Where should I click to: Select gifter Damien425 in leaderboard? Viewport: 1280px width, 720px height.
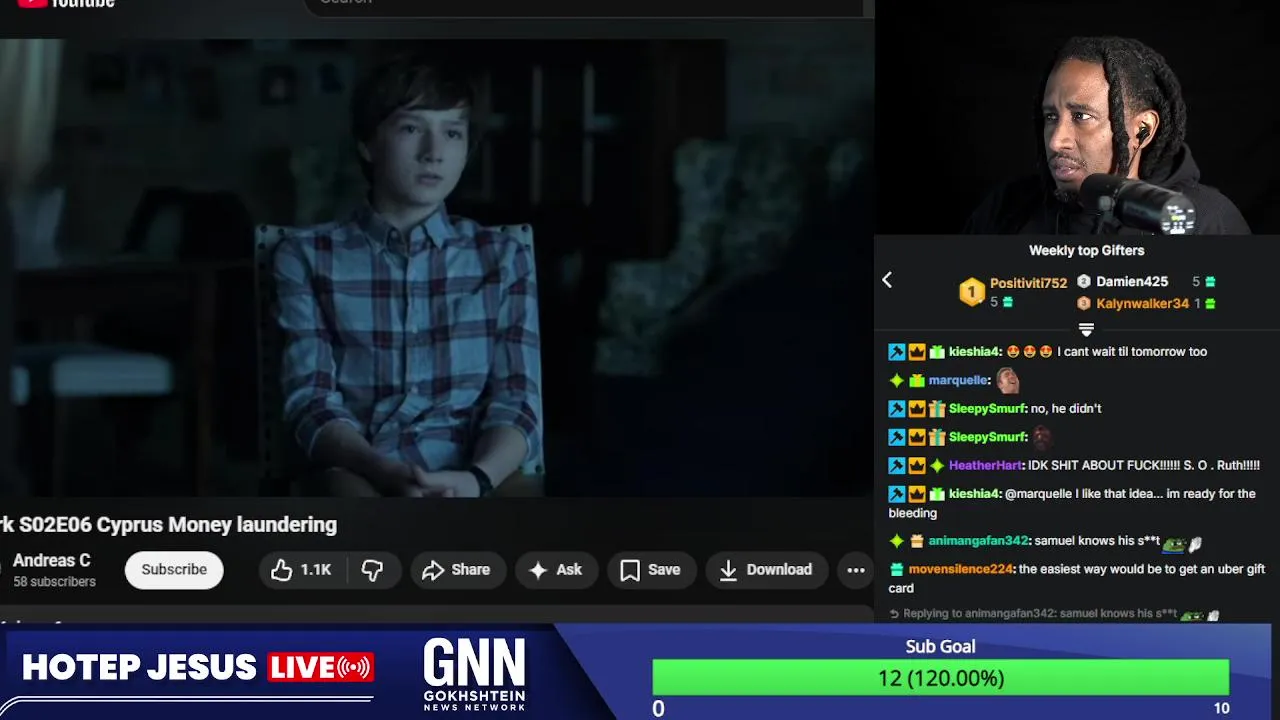point(1132,282)
